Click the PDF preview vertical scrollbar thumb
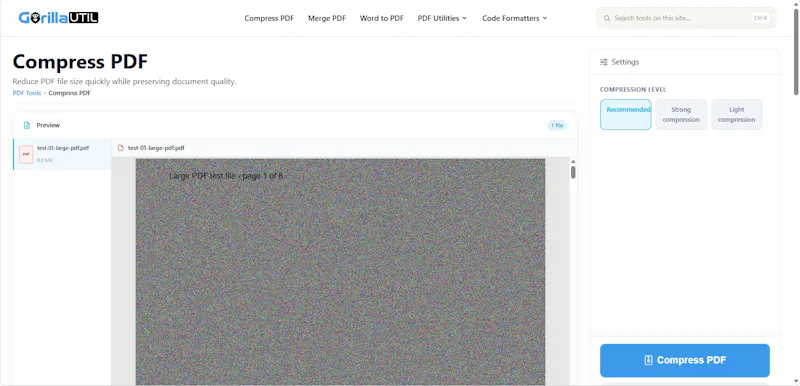 coord(573,172)
